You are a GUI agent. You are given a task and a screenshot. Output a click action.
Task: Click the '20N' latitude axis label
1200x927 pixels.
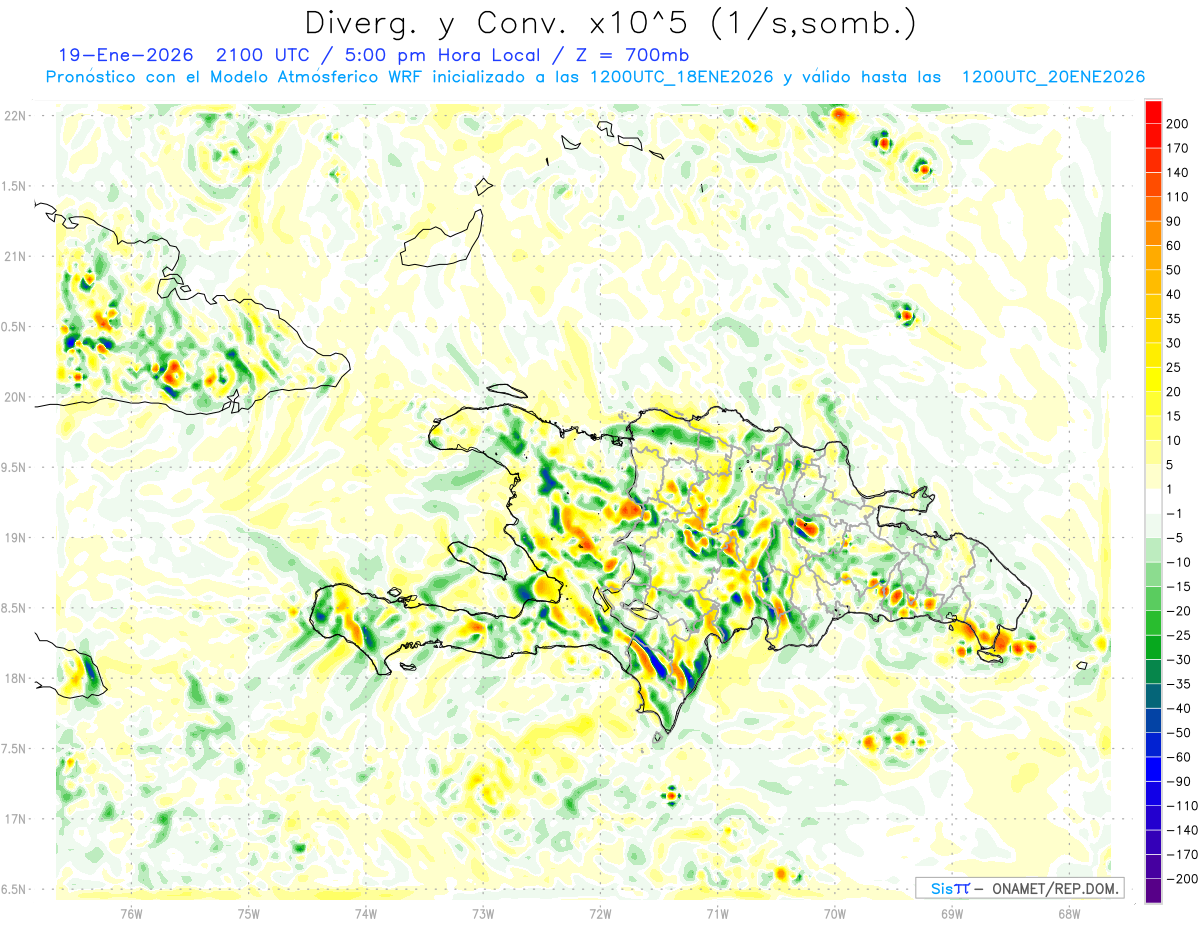point(15,397)
